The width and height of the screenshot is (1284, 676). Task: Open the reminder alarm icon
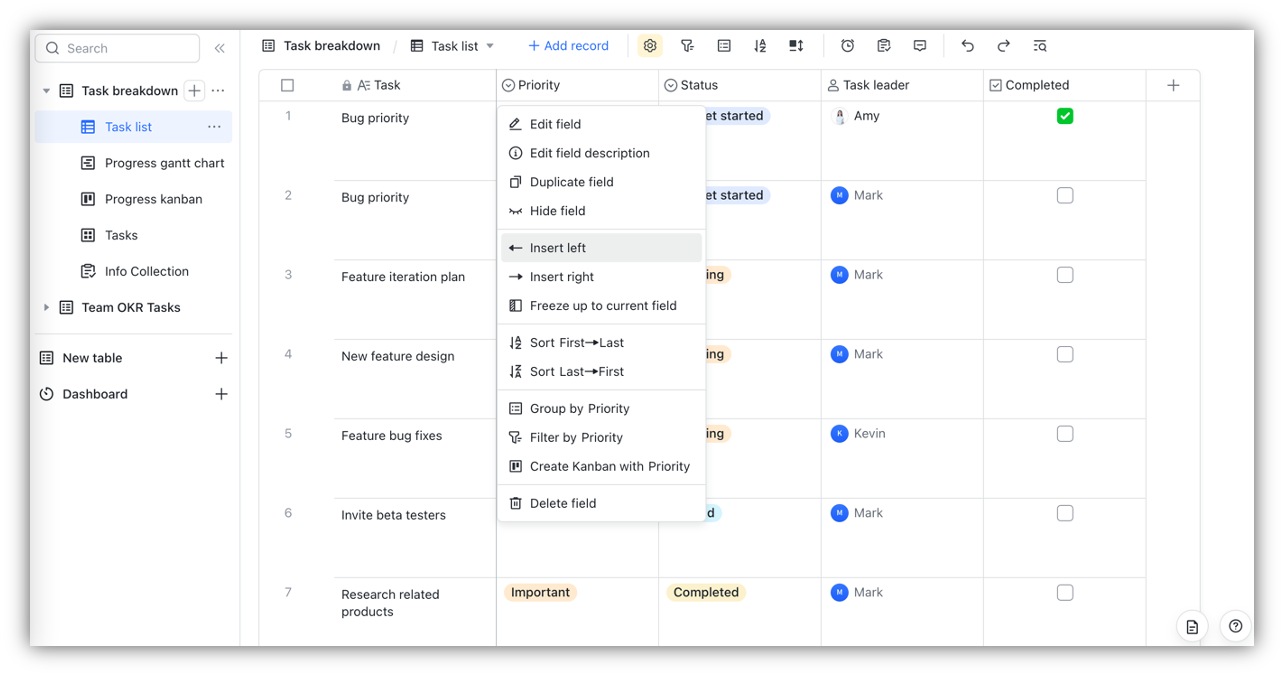[x=847, y=45]
